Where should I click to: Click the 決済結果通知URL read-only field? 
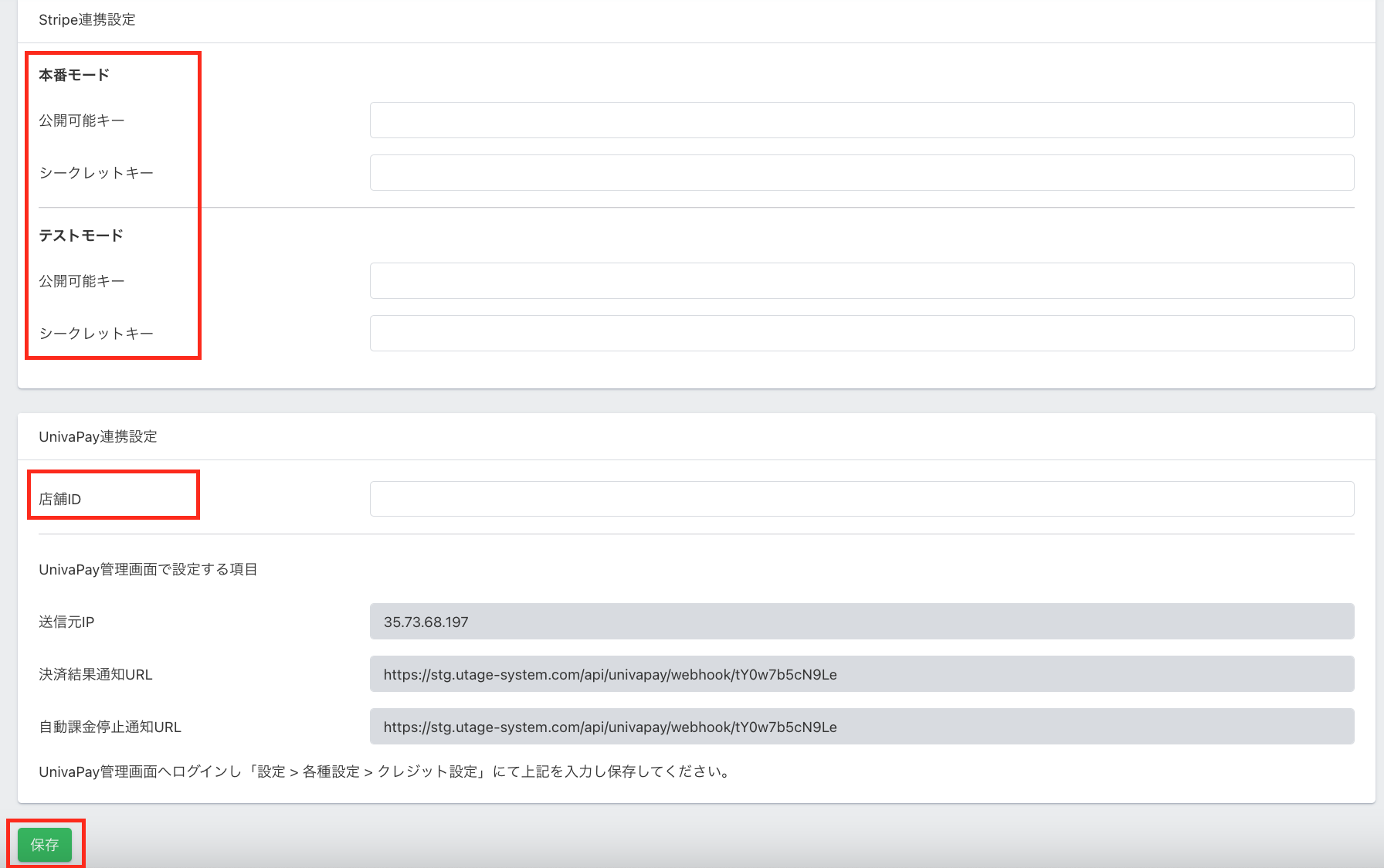(x=861, y=674)
